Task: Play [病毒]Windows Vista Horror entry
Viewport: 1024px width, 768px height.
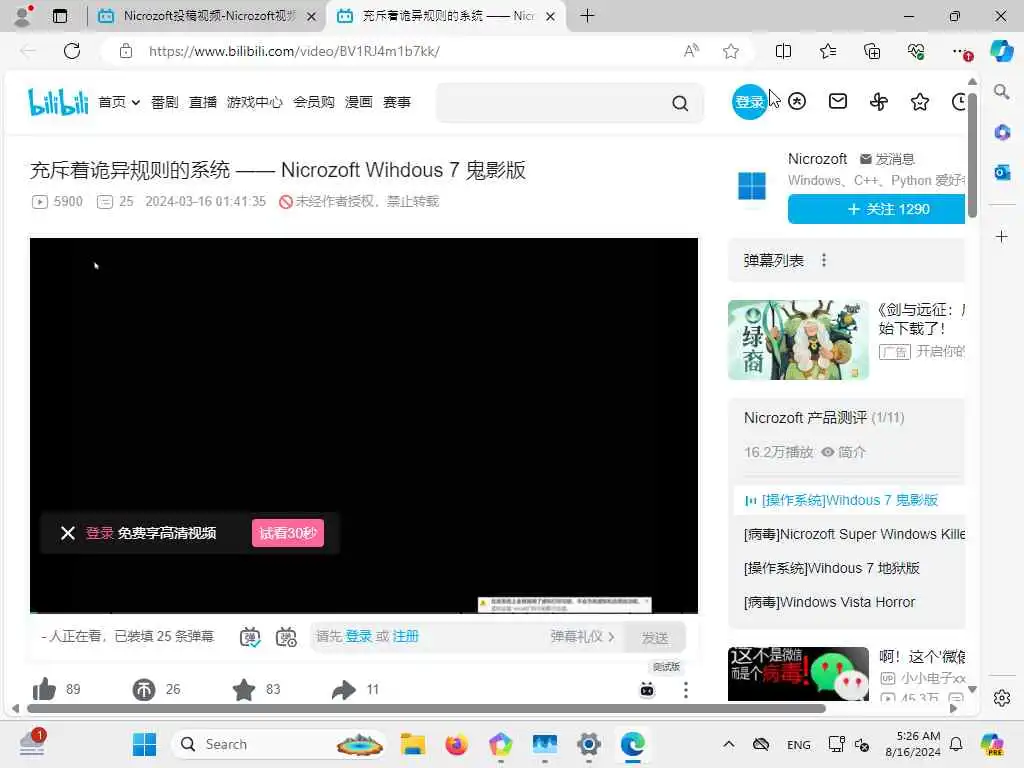Action: (x=829, y=602)
